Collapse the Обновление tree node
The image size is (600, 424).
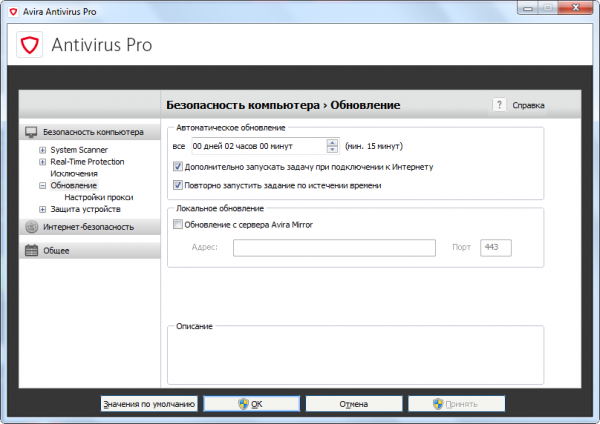tap(42, 186)
